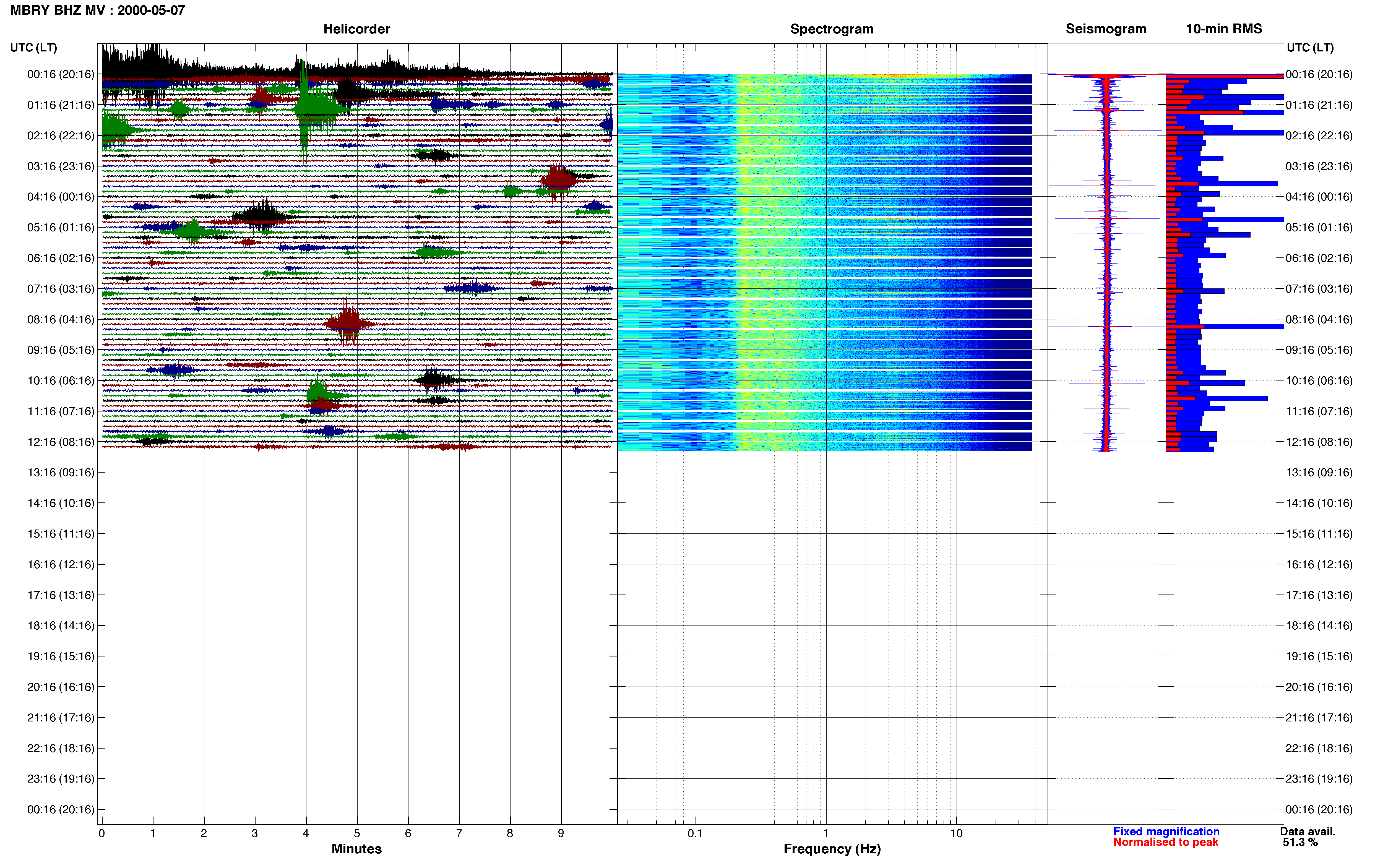This screenshot has width=1388, height=868.
Task: Click left time label '01:16 (21:16)'
Action: click(x=61, y=105)
